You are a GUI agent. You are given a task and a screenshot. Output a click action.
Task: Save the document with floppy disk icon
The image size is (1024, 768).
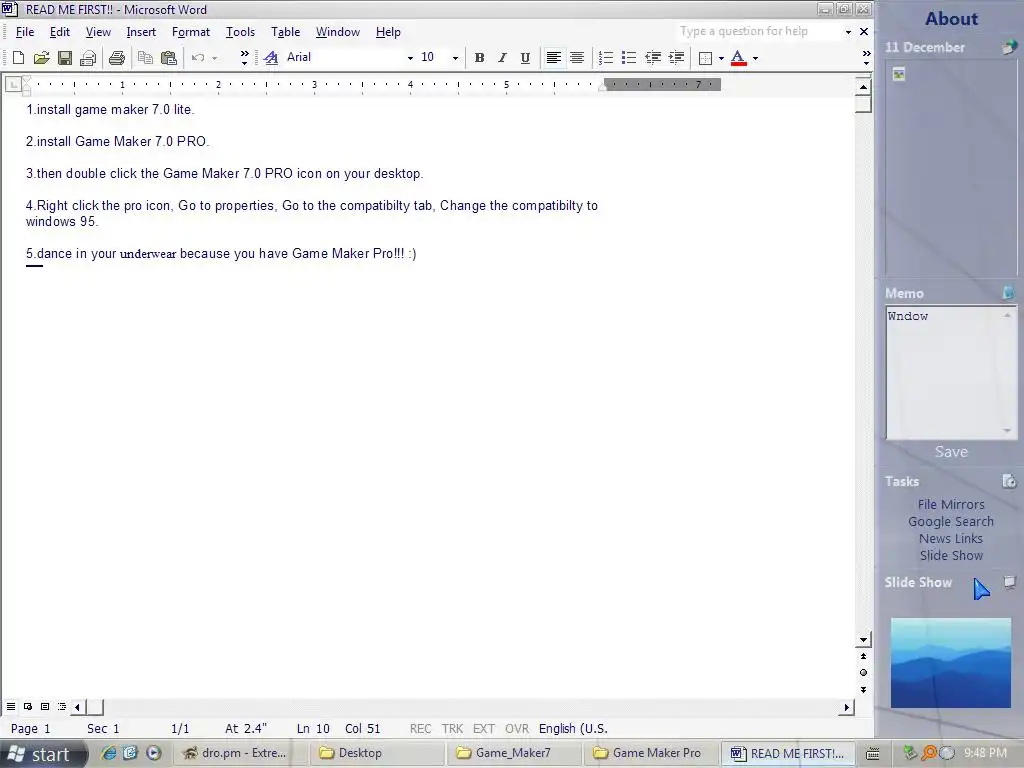[x=65, y=58]
